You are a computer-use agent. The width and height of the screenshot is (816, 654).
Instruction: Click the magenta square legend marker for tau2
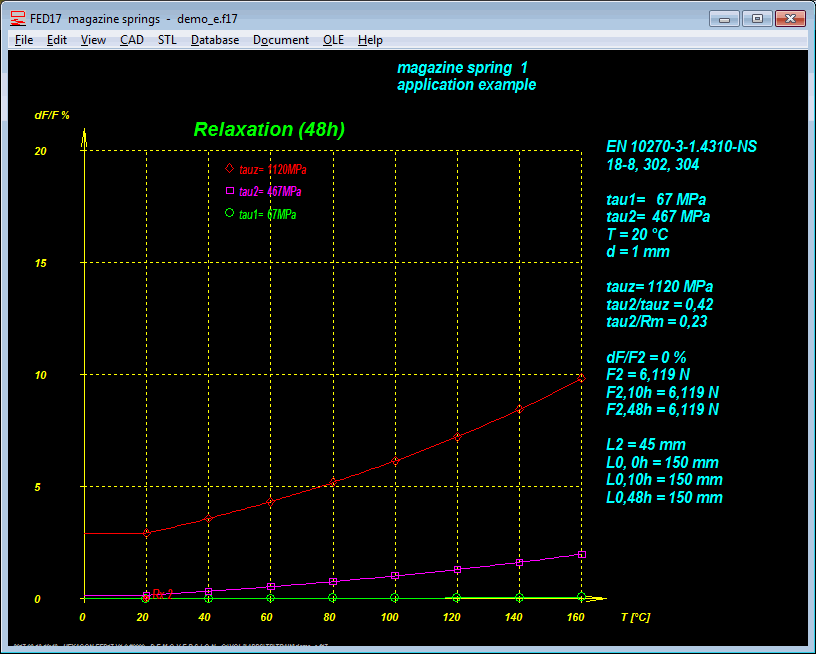(x=230, y=190)
